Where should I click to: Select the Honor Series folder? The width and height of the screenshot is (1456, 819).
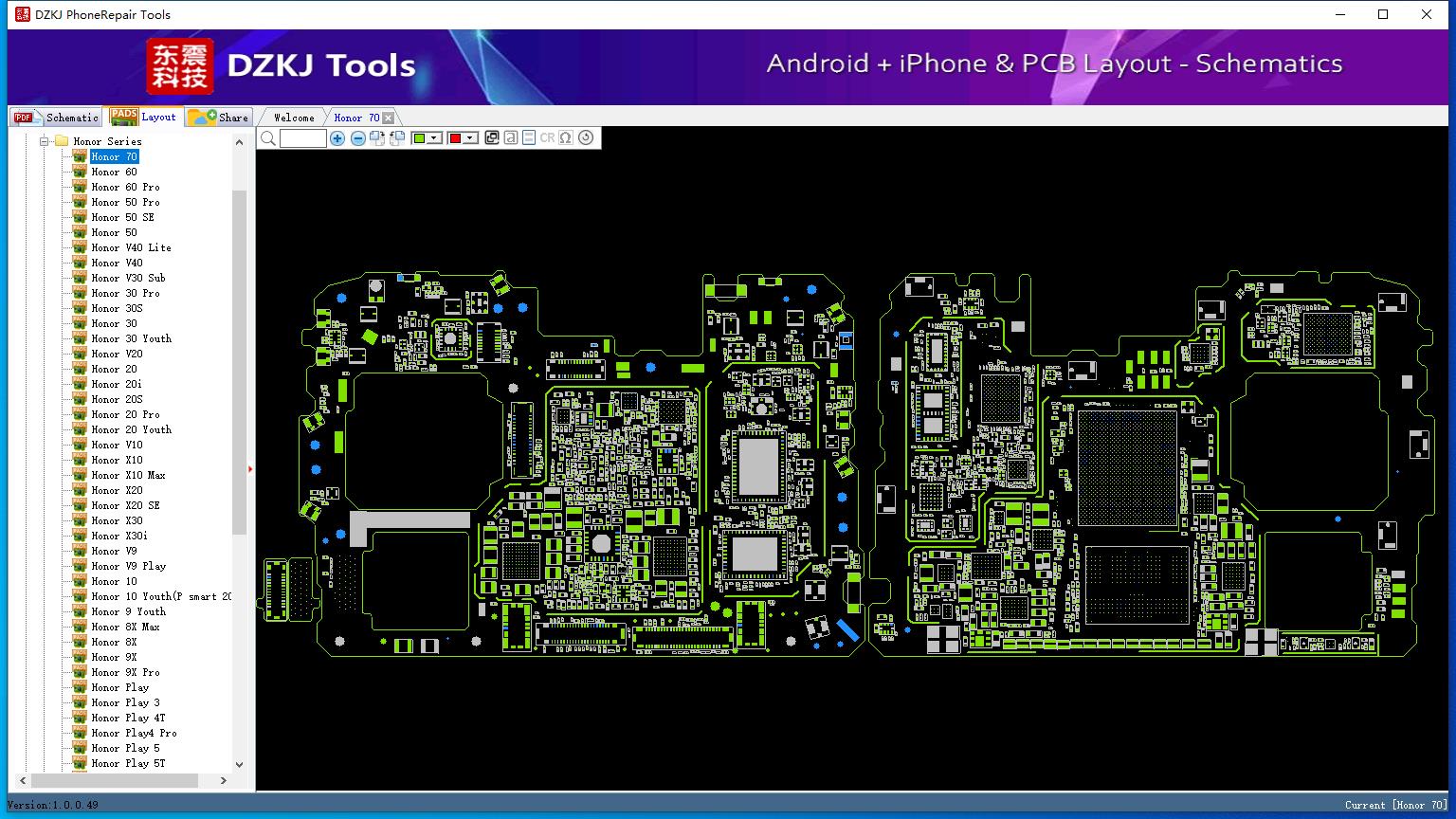107,141
